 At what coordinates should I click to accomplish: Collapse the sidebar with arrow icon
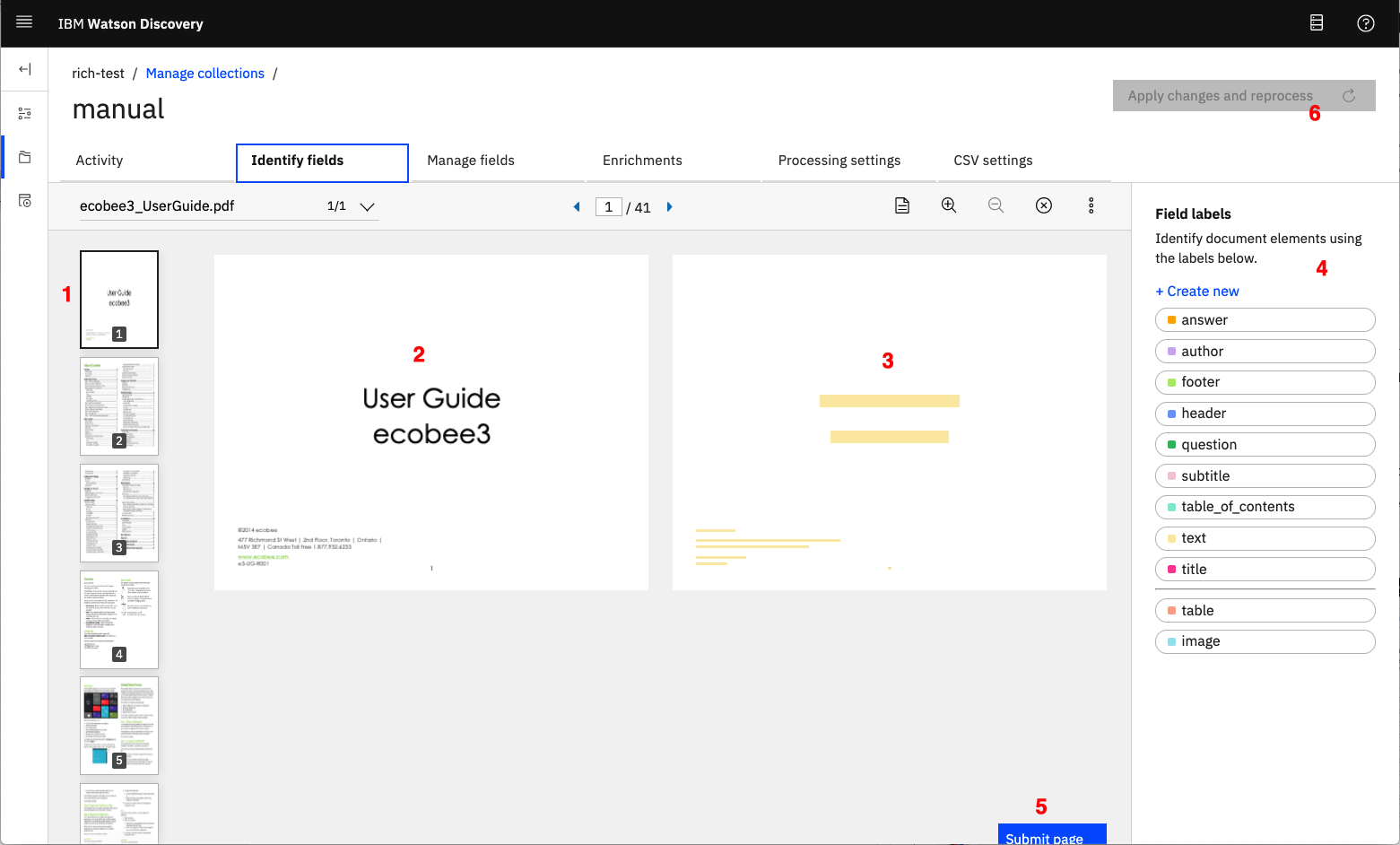point(24,69)
